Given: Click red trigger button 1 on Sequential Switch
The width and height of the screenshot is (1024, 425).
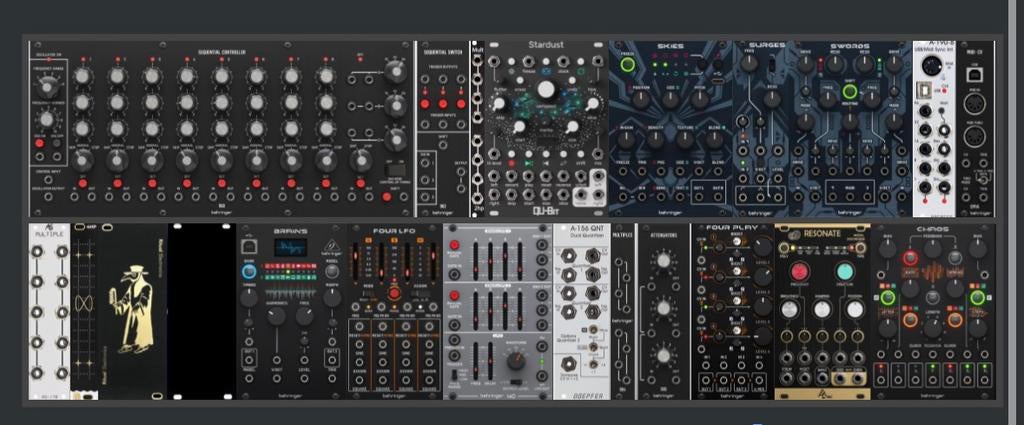Looking at the screenshot, I should point(425,104).
